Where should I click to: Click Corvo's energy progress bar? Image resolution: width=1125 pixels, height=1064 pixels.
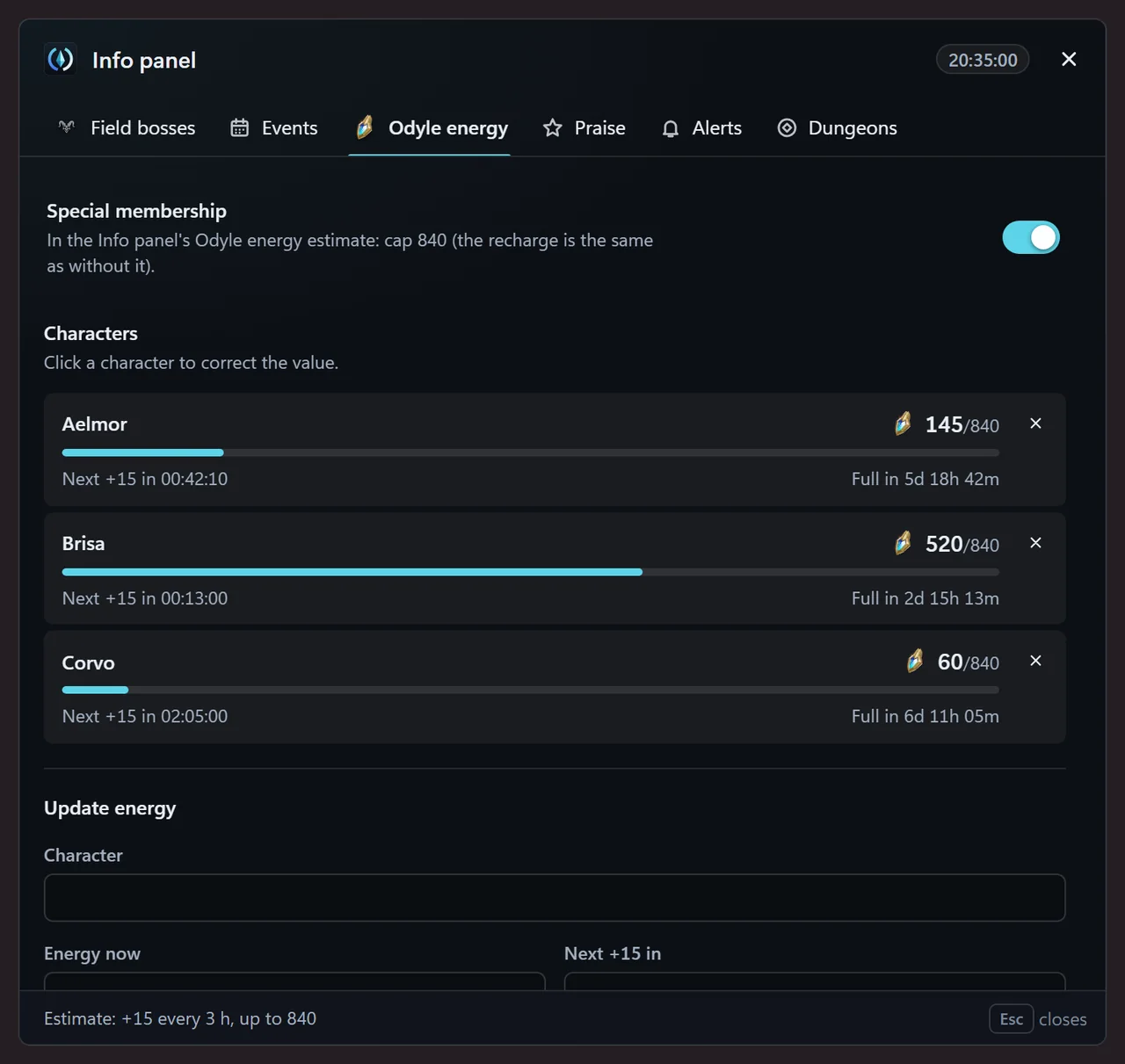click(x=531, y=690)
